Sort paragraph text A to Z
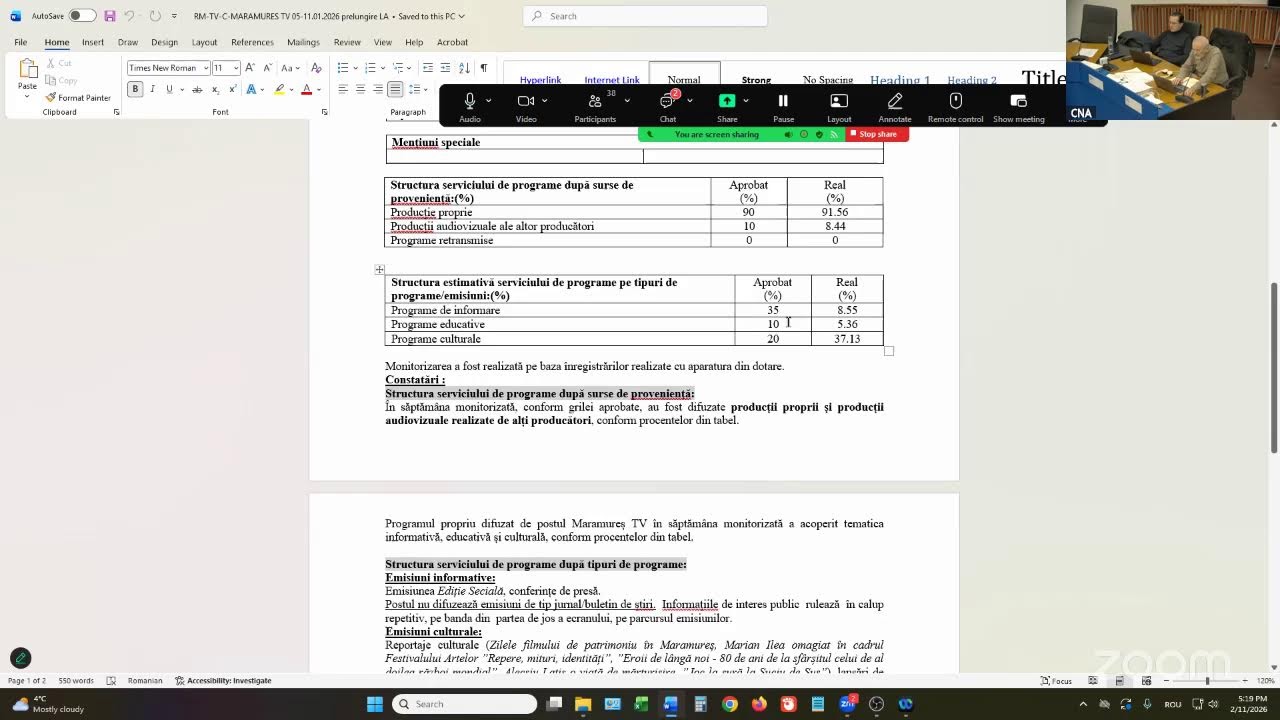The height and width of the screenshot is (720, 1280). coord(464,68)
